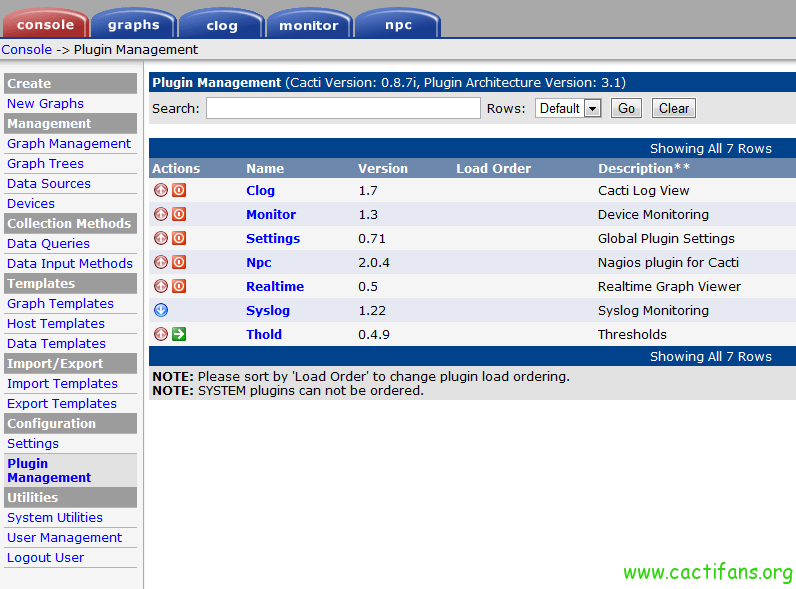Sort table by Load Order header
This screenshot has height=589, width=796.
[493, 169]
